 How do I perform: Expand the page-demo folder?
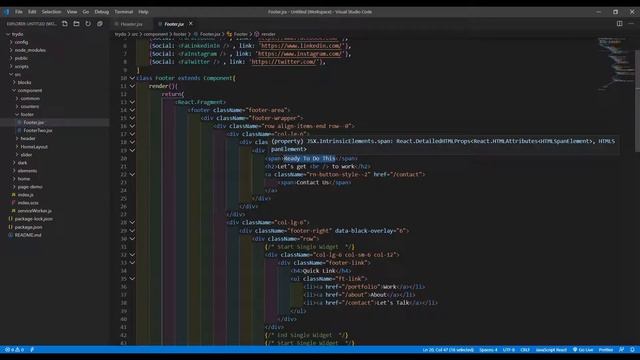coord(30,187)
